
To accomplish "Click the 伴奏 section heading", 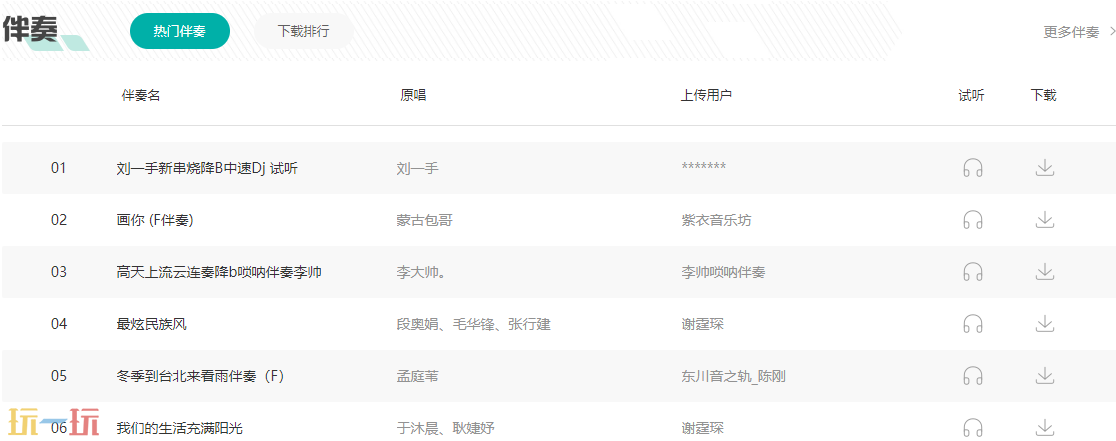I will tap(30, 29).
